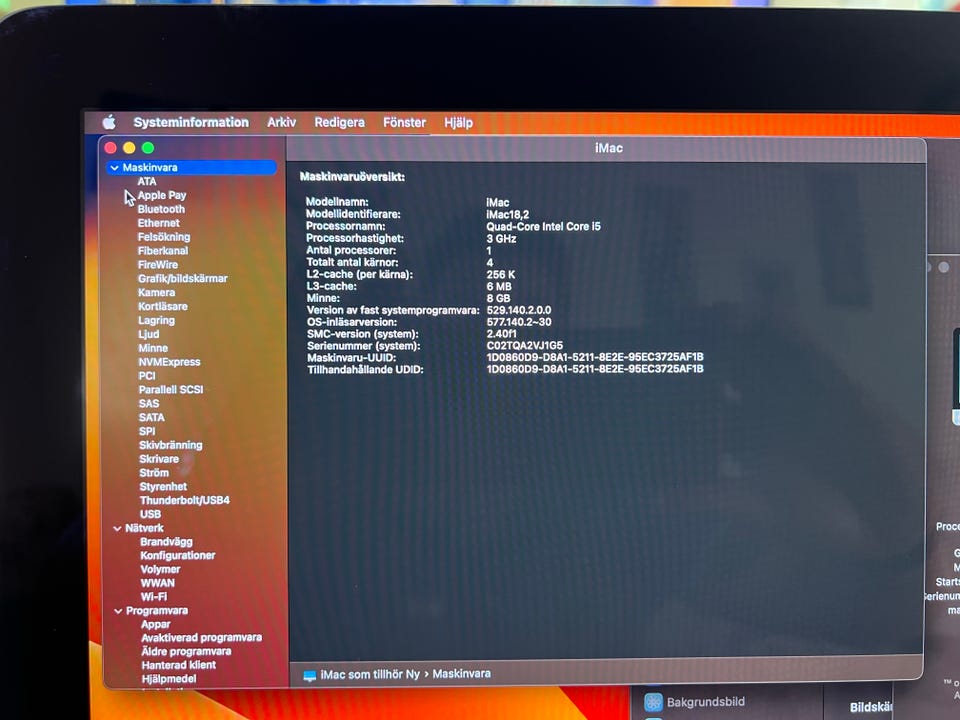
Task: Select Hjälpmedel in the sidebar
Action: pyautogui.click(x=169, y=679)
